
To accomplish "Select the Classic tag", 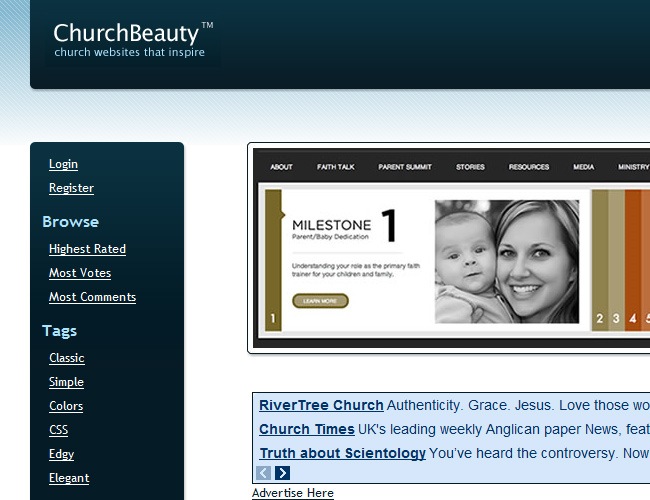I will (67, 358).
